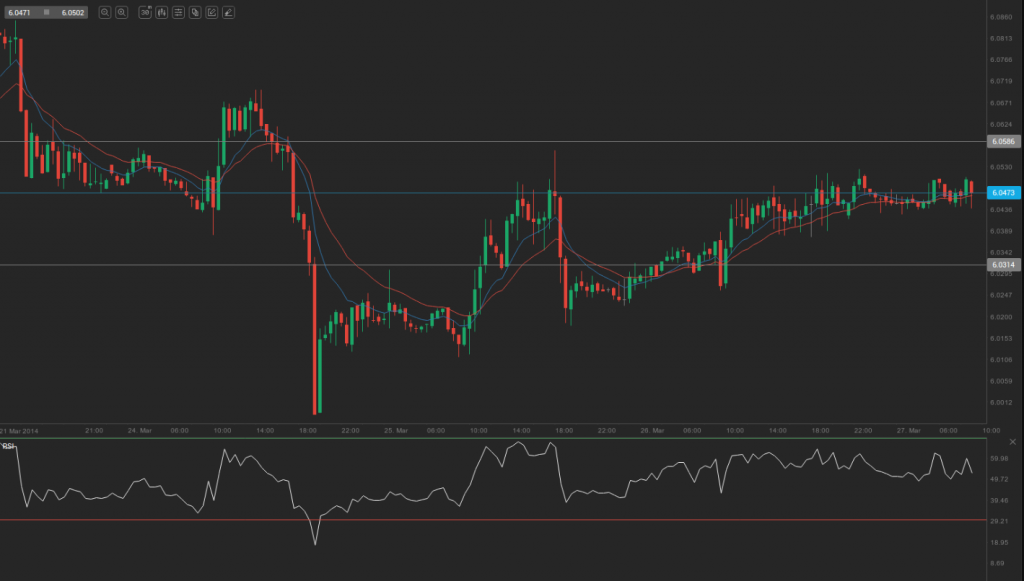Click the 27 Mar label on the time axis

pos(908,430)
